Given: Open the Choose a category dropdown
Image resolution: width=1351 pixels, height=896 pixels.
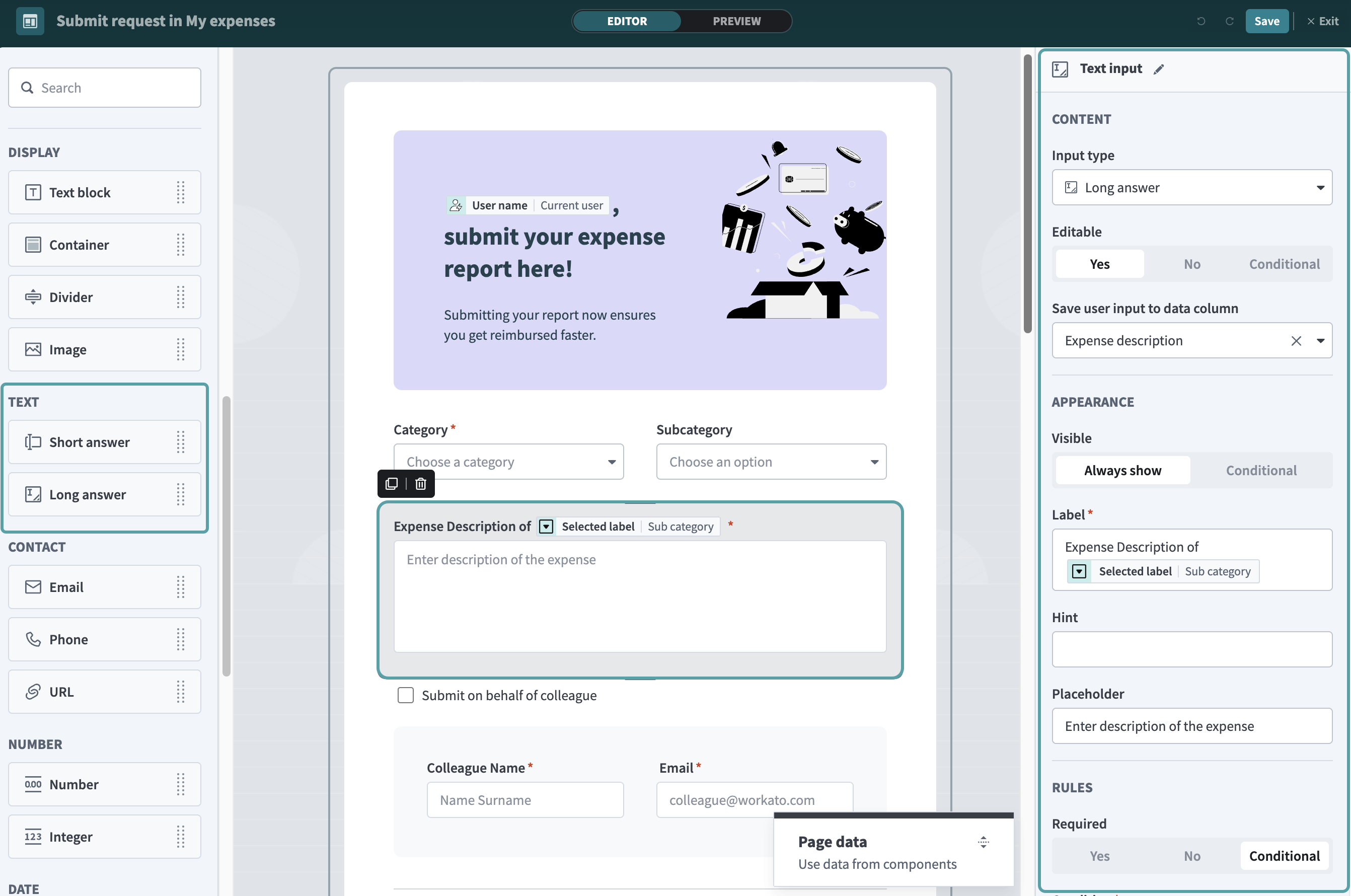Looking at the screenshot, I should (508, 462).
